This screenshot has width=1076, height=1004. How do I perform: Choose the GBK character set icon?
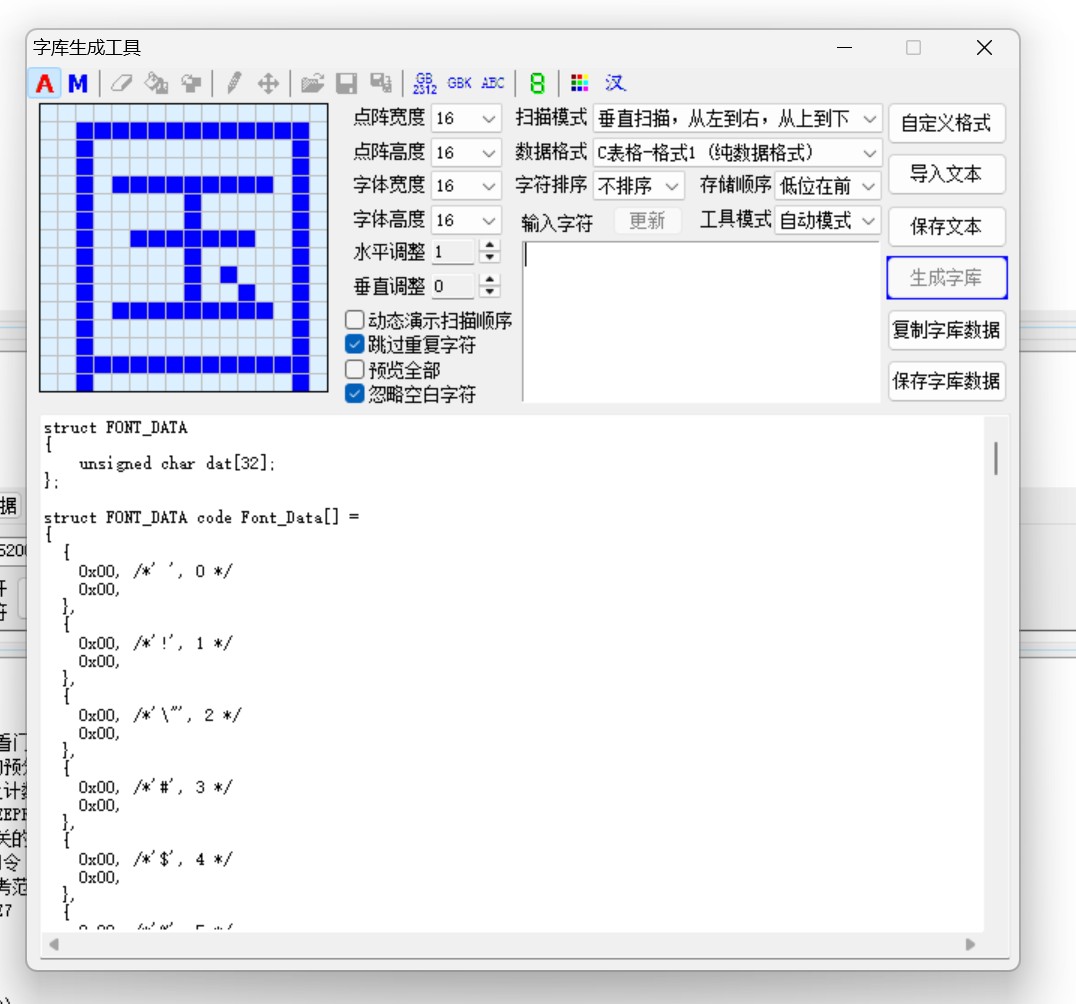point(459,83)
